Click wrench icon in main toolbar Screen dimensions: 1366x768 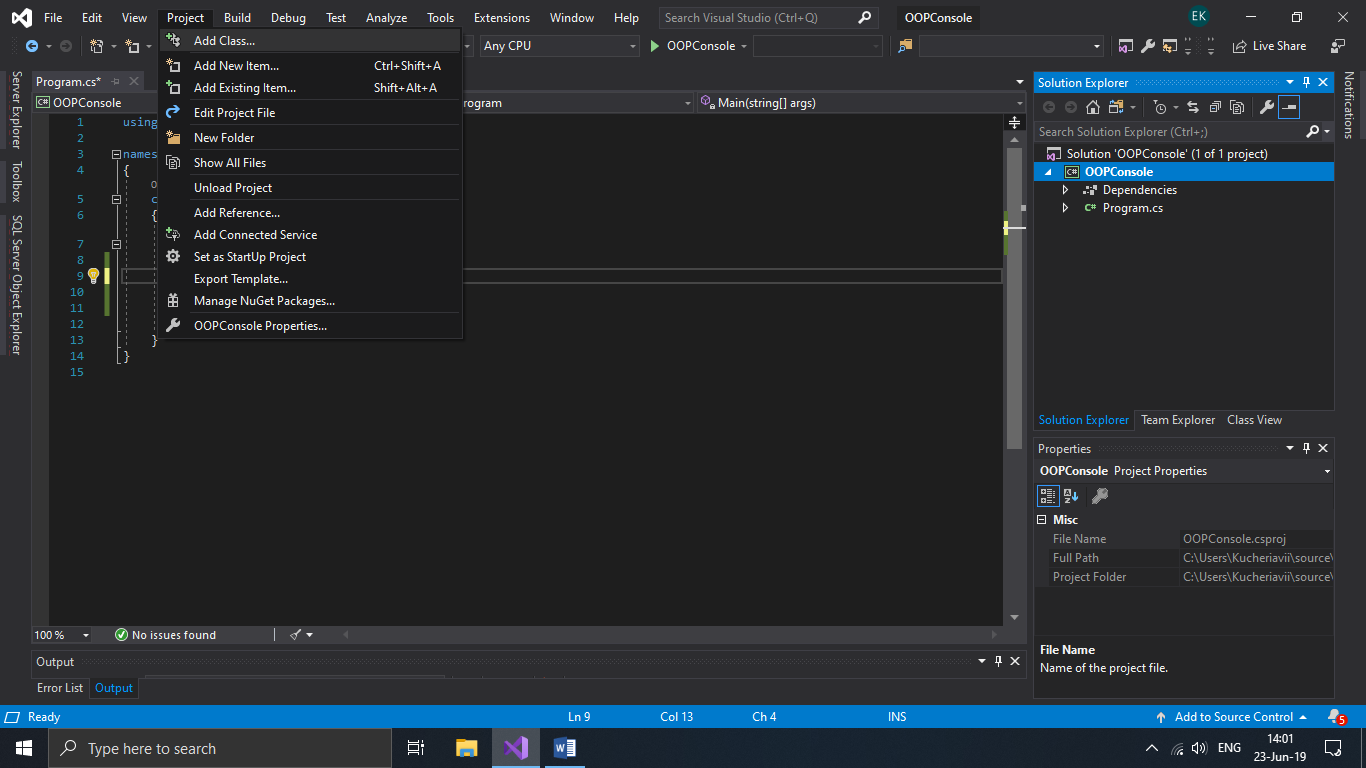pyautogui.click(x=1147, y=46)
